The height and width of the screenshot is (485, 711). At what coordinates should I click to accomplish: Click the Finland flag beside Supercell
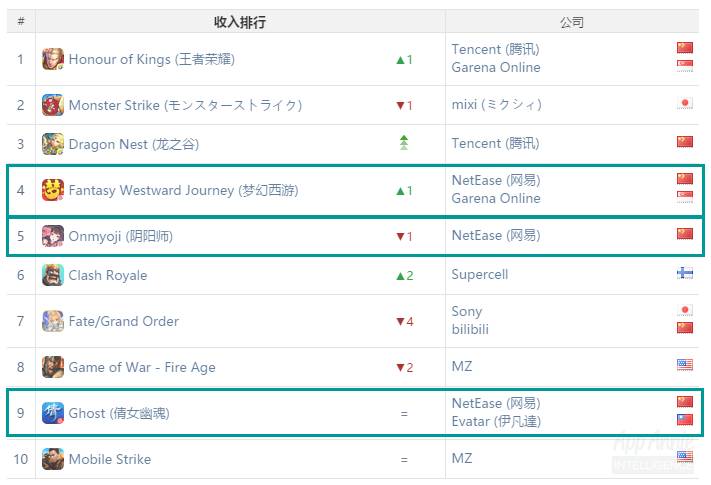coord(685,273)
